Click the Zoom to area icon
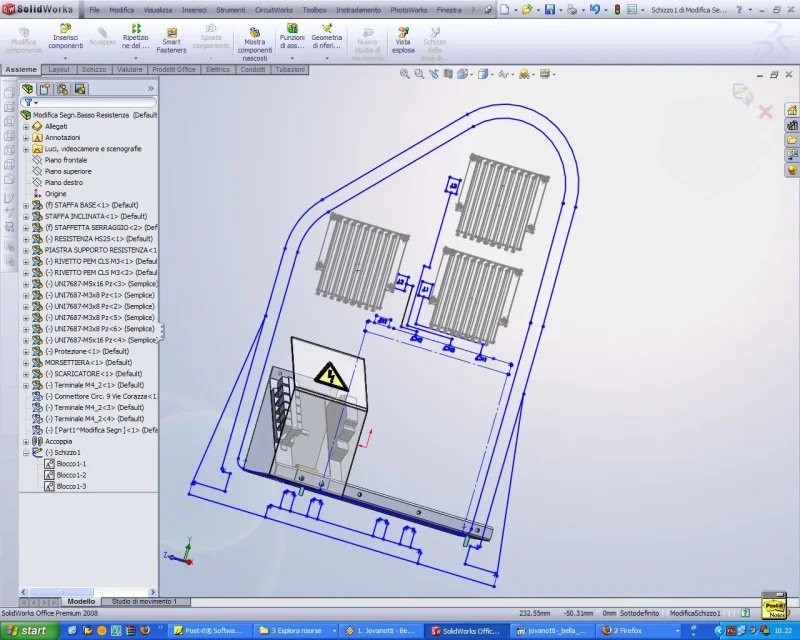 click(x=419, y=74)
